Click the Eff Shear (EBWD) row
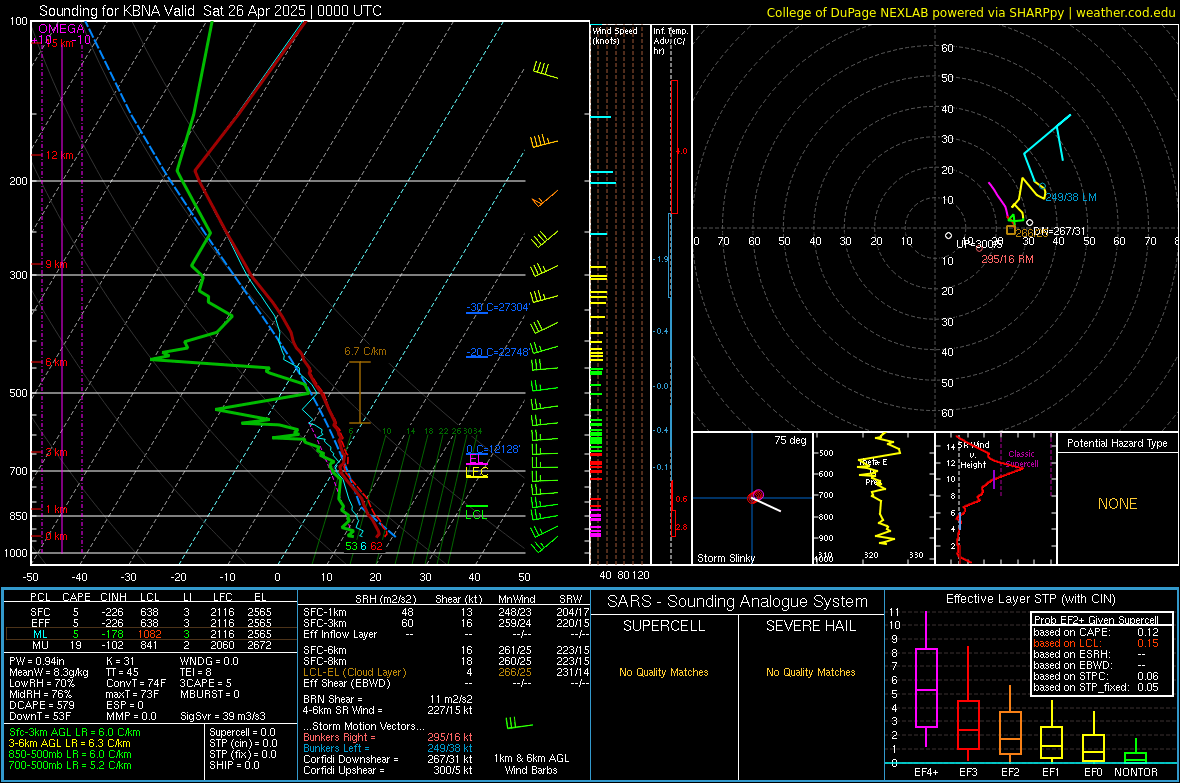Viewport: 1180px width, 783px height. pyautogui.click(x=446, y=683)
